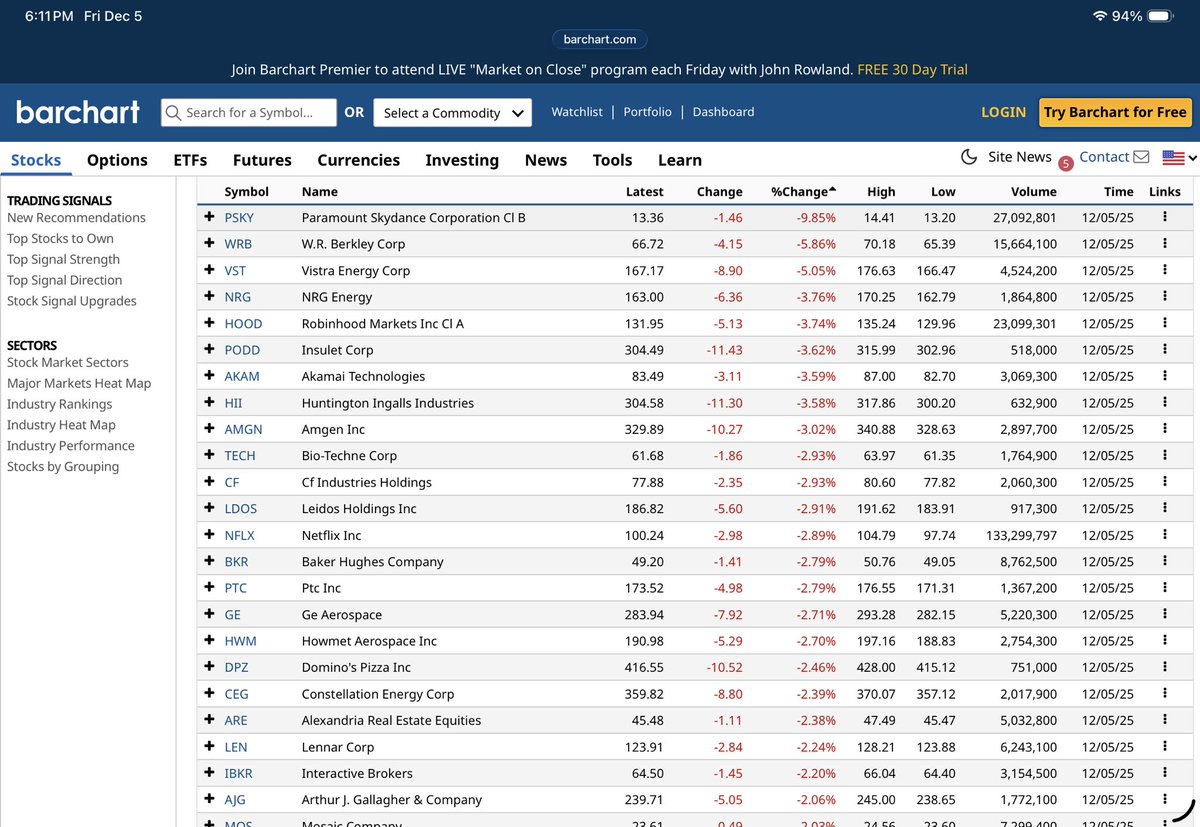Sort table by %Change column header
This screenshot has width=1200, height=827.
pyautogui.click(x=803, y=192)
